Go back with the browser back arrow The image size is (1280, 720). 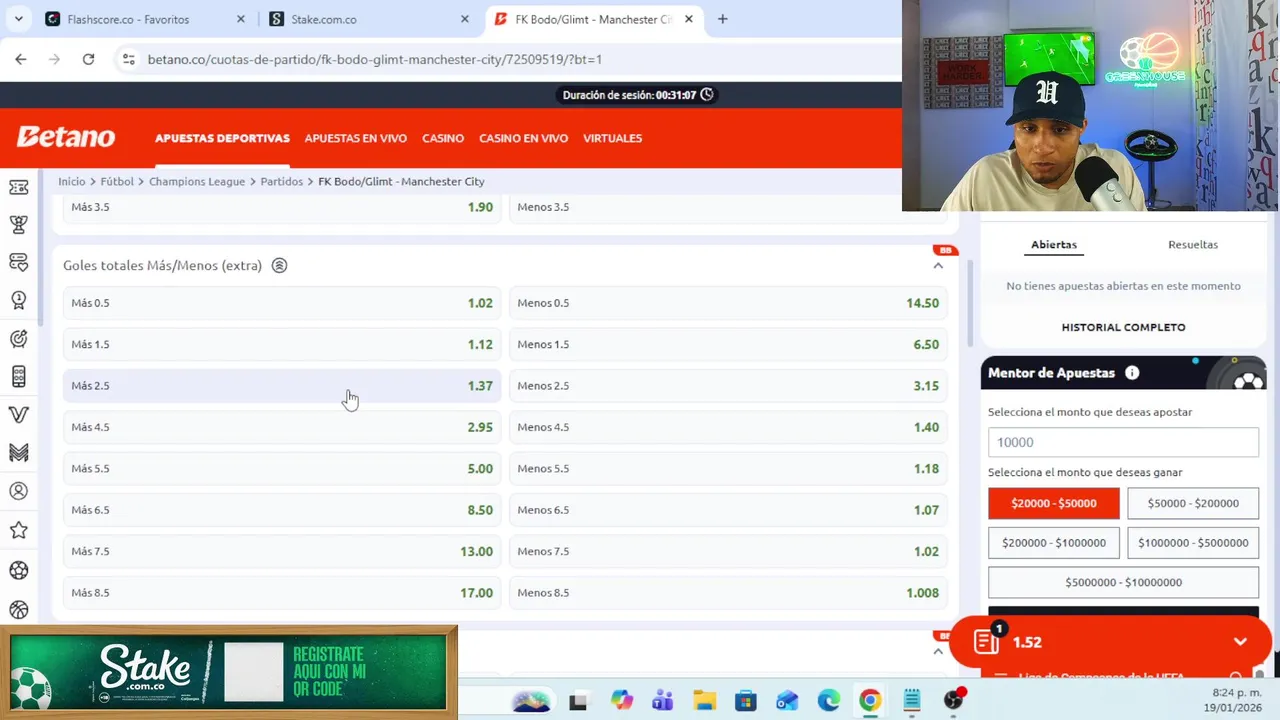(x=21, y=59)
